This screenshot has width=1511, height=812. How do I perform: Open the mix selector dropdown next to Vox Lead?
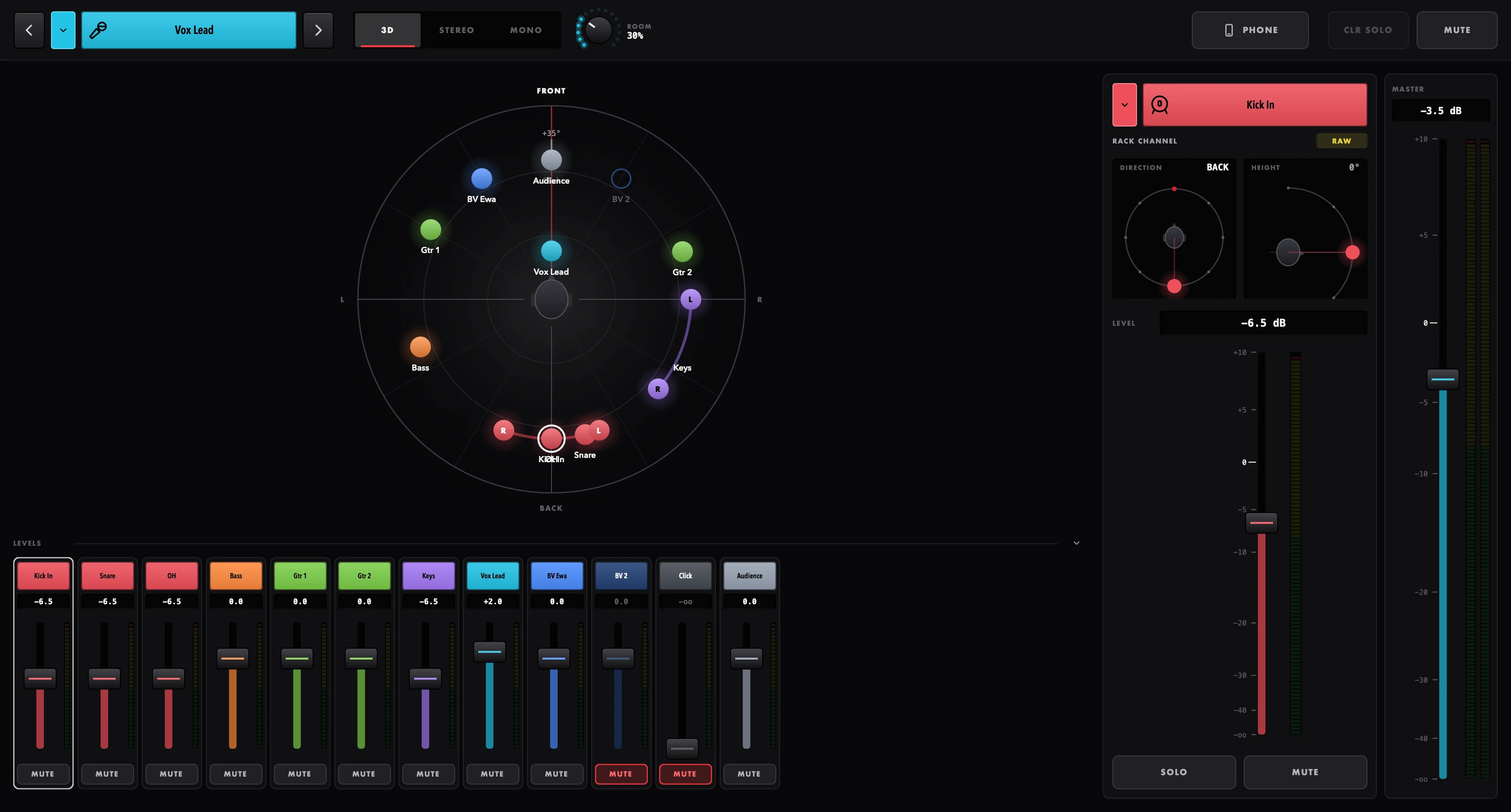tap(63, 30)
